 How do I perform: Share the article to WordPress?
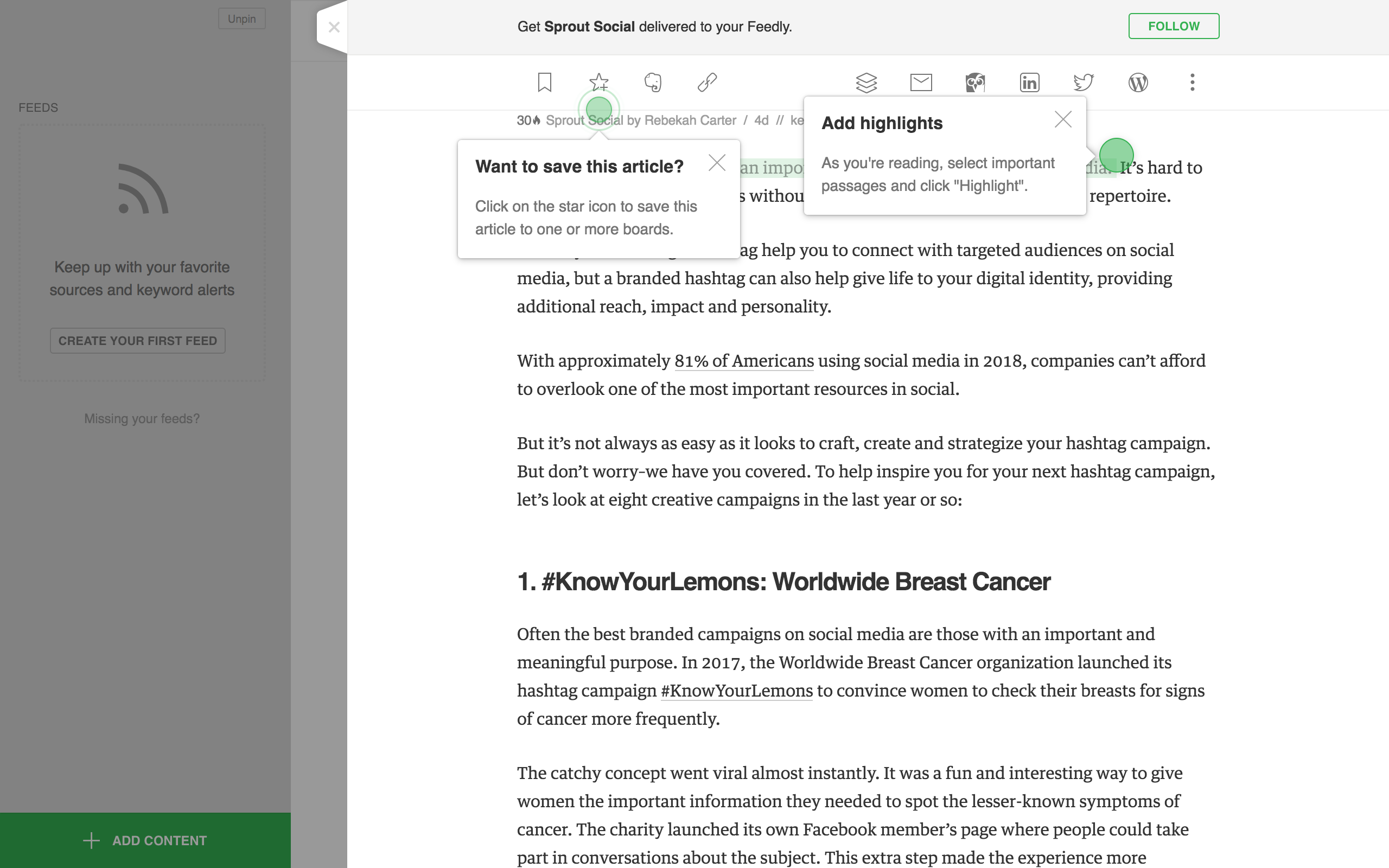pos(1138,82)
